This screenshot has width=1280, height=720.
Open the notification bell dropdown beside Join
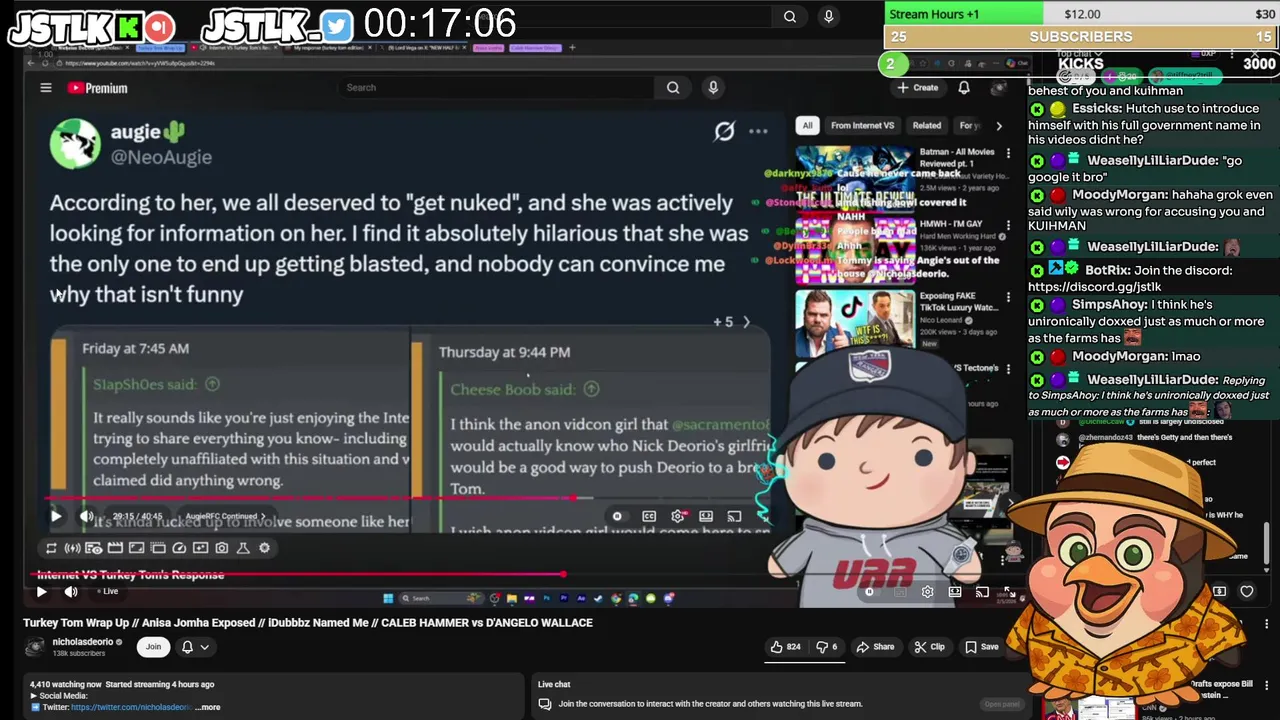coord(194,647)
